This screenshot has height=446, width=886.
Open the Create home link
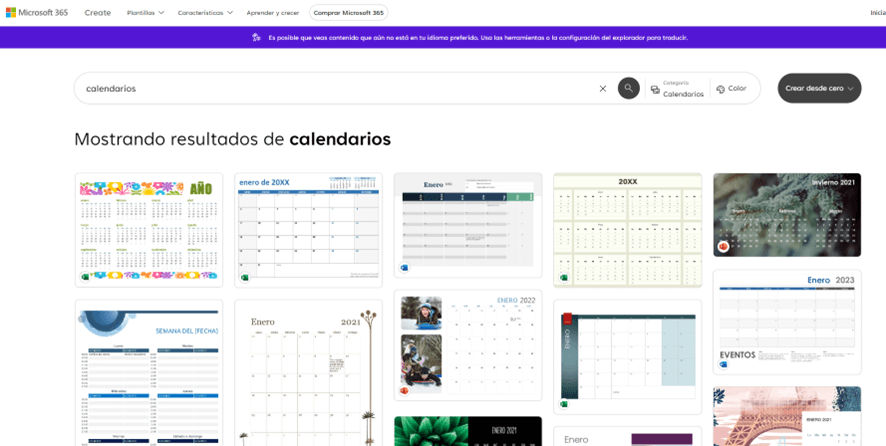click(x=98, y=12)
